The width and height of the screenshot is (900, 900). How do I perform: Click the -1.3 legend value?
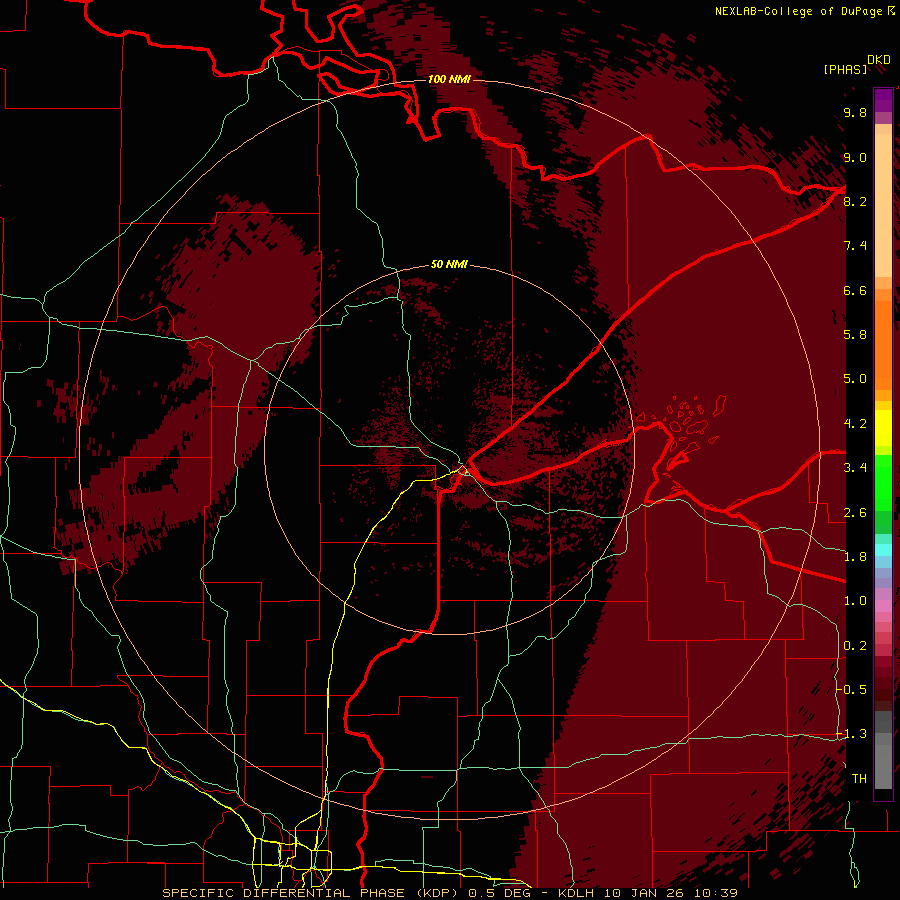tap(852, 734)
